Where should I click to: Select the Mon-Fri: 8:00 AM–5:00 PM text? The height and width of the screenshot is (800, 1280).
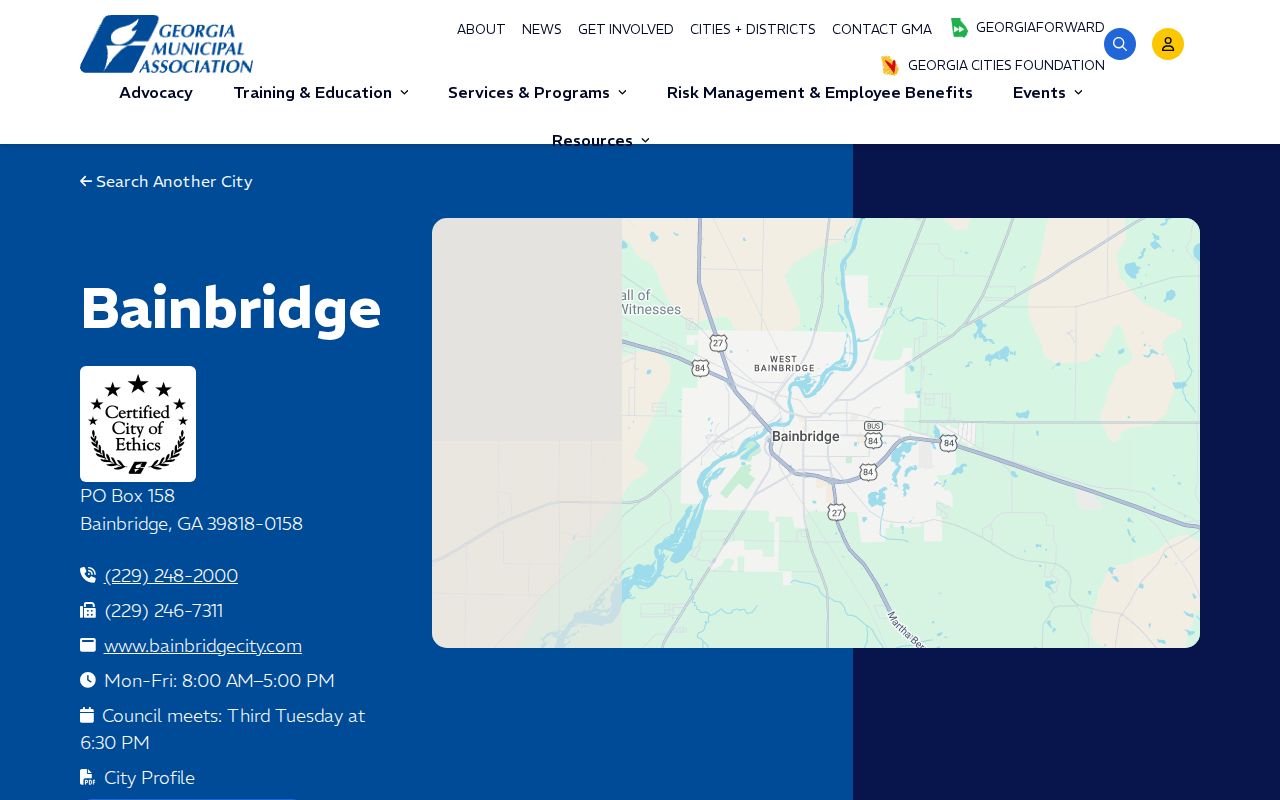pyautogui.click(x=219, y=681)
